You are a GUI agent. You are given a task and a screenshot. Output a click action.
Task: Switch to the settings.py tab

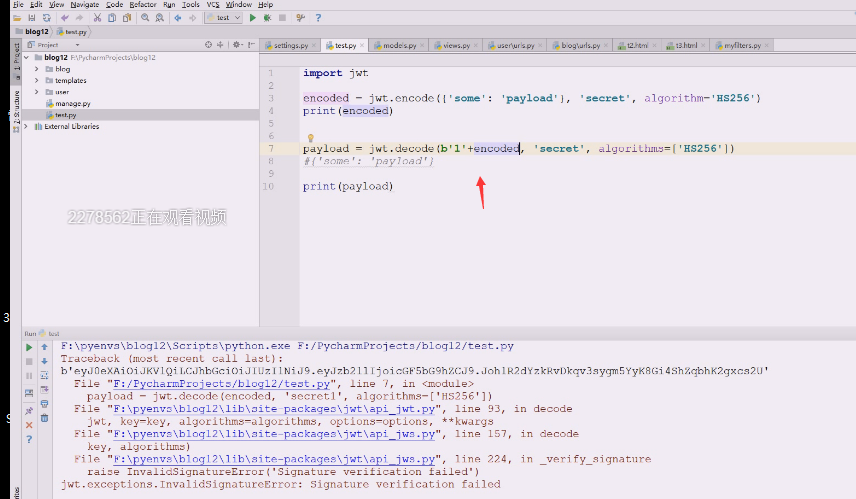[290, 45]
